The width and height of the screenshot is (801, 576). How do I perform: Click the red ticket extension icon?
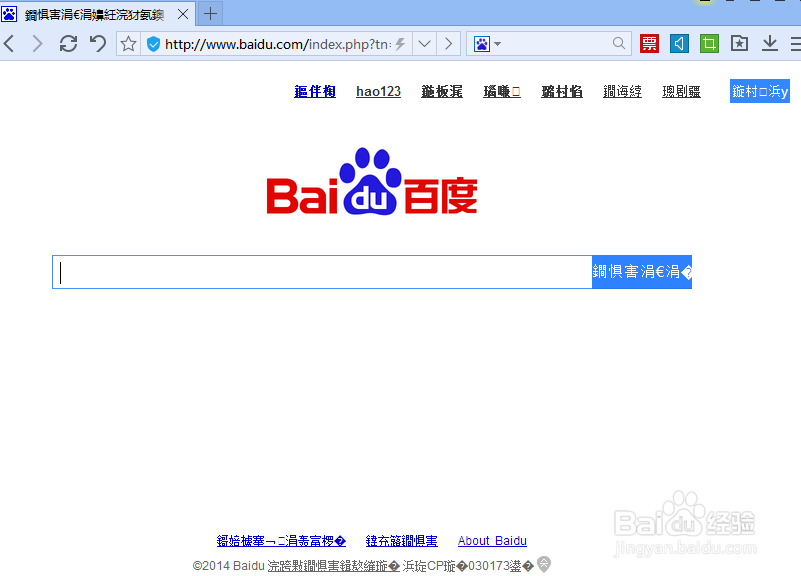[649, 43]
